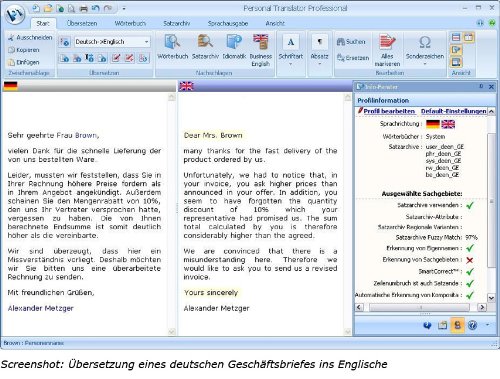Switch to the Übersetzen ribbon tab
Screen dimensions: 500x379
[82, 23]
